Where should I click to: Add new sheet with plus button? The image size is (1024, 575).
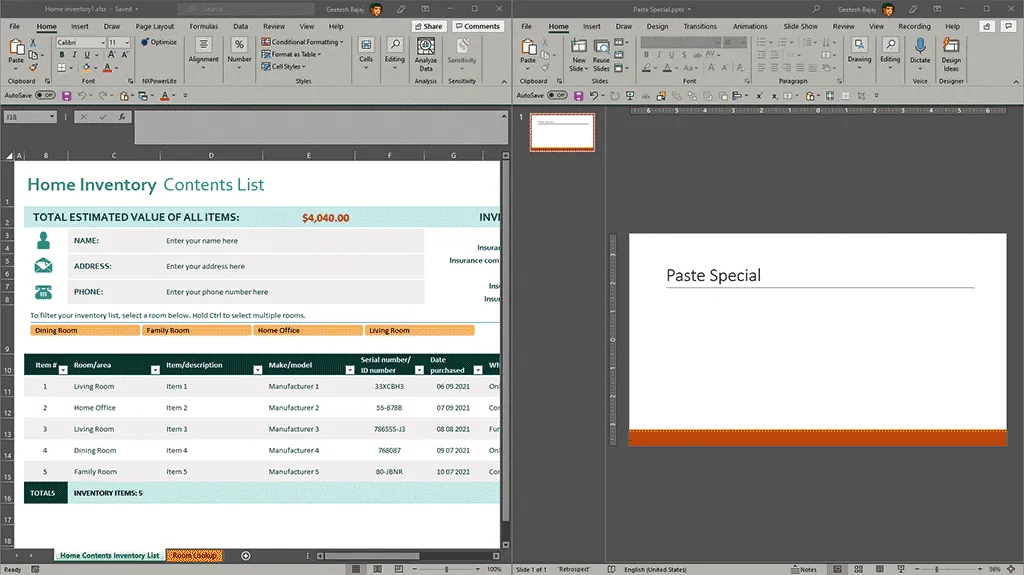(x=246, y=556)
